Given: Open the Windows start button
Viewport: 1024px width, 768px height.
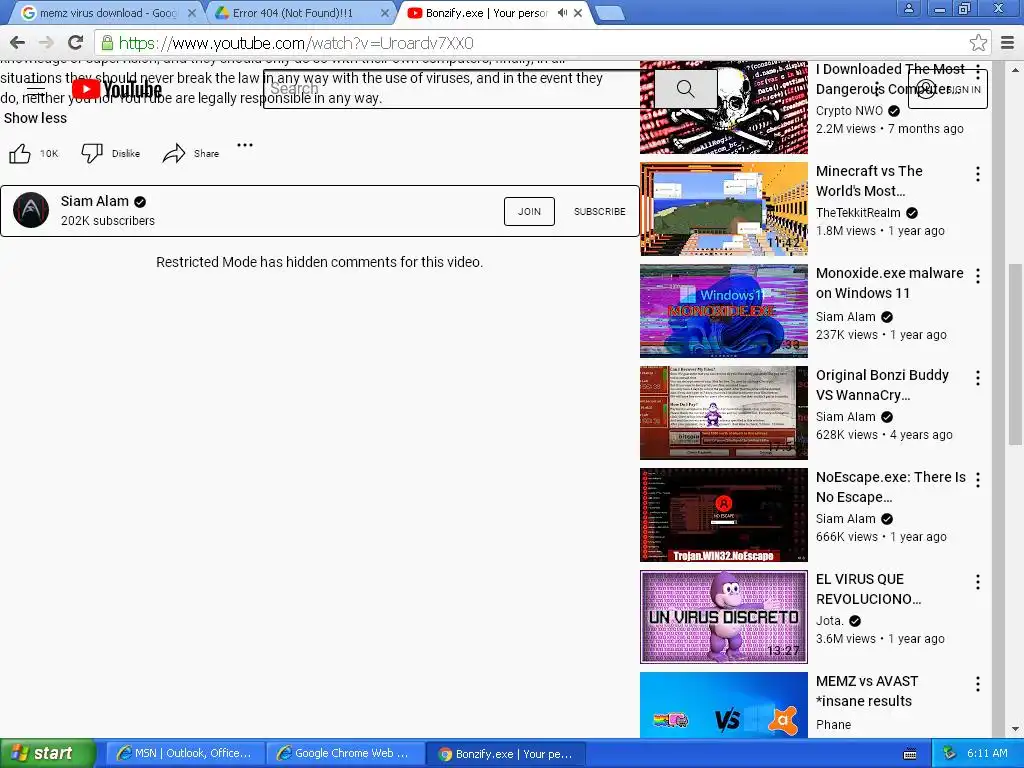Looking at the screenshot, I should [x=47, y=753].
